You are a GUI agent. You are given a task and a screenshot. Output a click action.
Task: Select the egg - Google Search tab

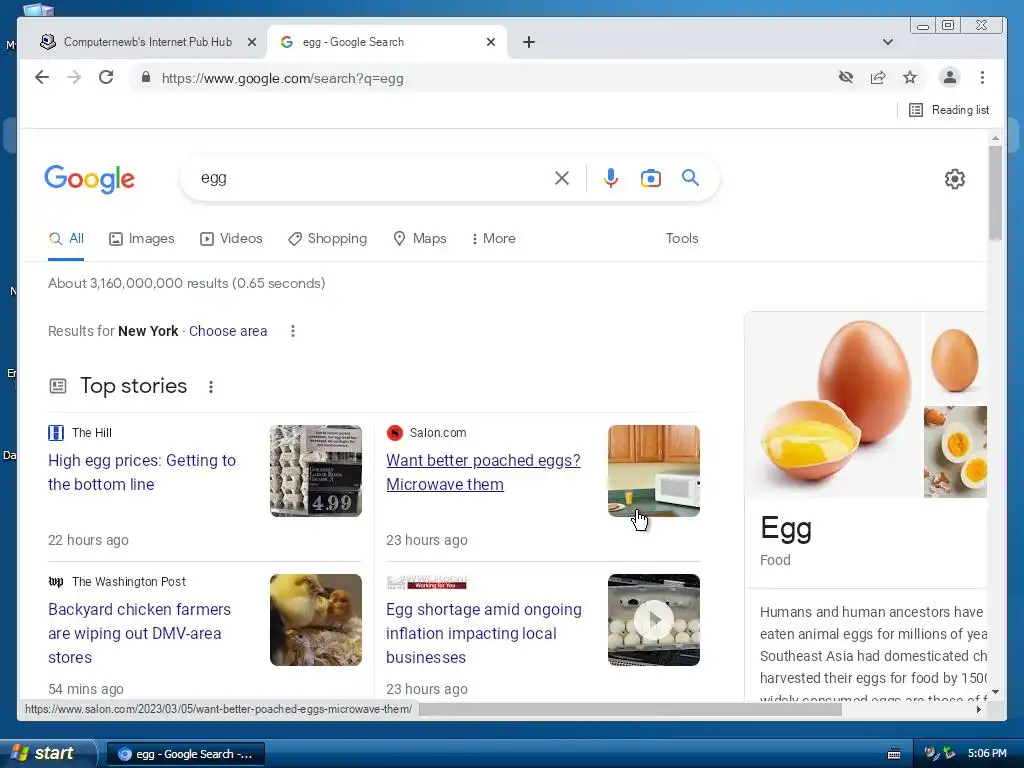click(385, 42)
